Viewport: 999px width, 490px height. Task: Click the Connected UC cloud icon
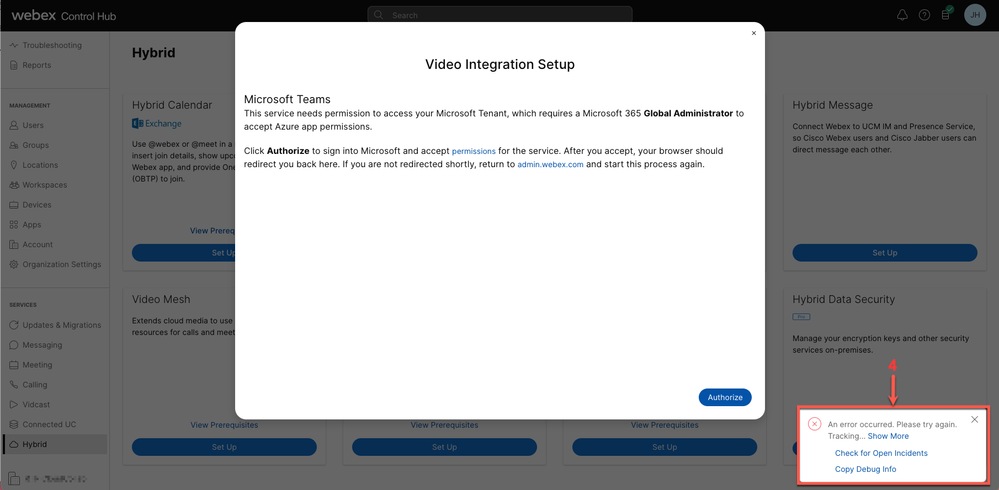click(x=13, y=424)
